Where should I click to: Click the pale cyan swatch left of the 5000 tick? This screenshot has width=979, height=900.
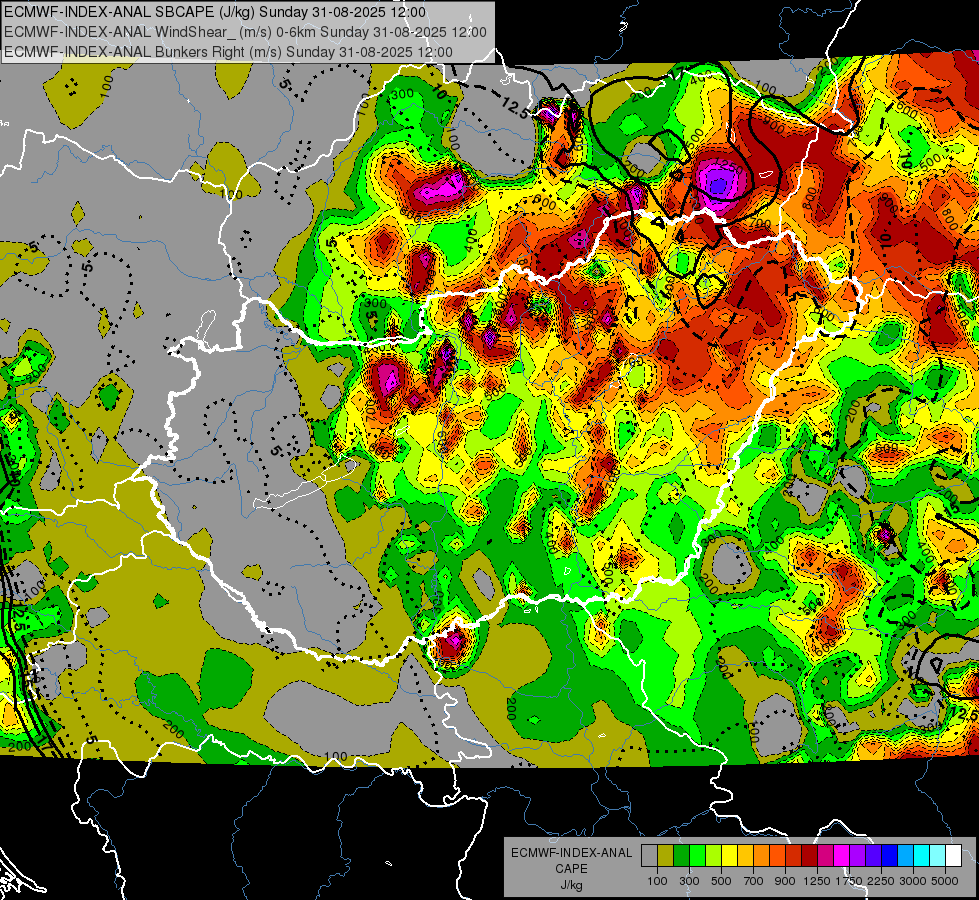(x=937, y=855)
